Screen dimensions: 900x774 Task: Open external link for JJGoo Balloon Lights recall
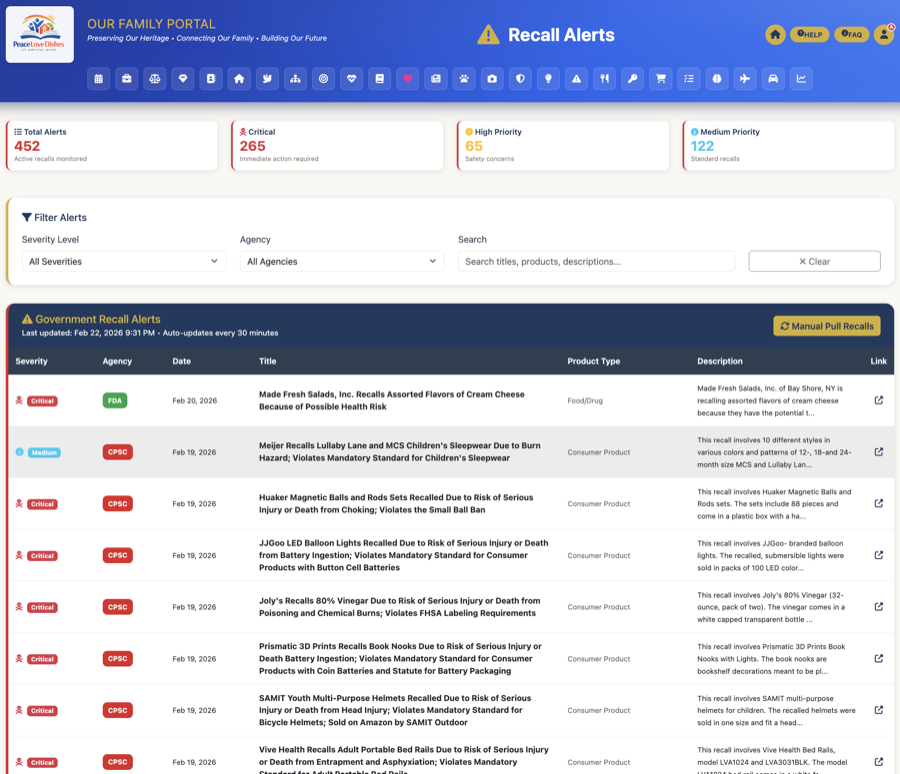[x=879, y=555]
